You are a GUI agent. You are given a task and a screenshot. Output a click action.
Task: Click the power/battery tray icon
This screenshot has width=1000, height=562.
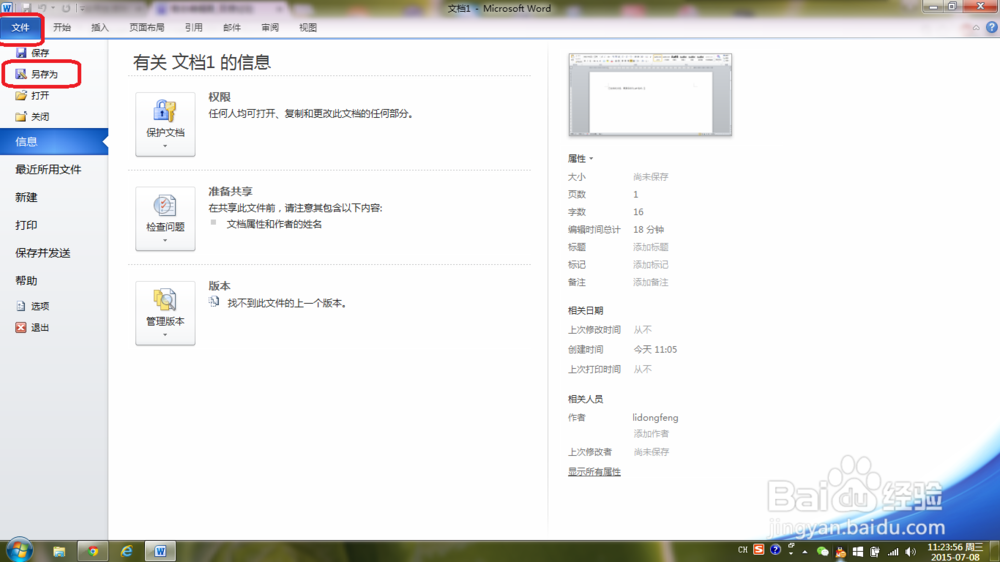pos(875,552)
